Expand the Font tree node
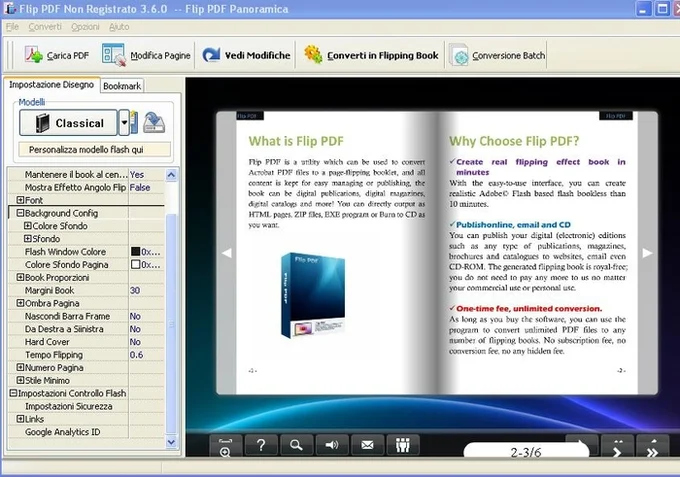The height and width of the screenshot is (477, 680). tap(20, 200)
